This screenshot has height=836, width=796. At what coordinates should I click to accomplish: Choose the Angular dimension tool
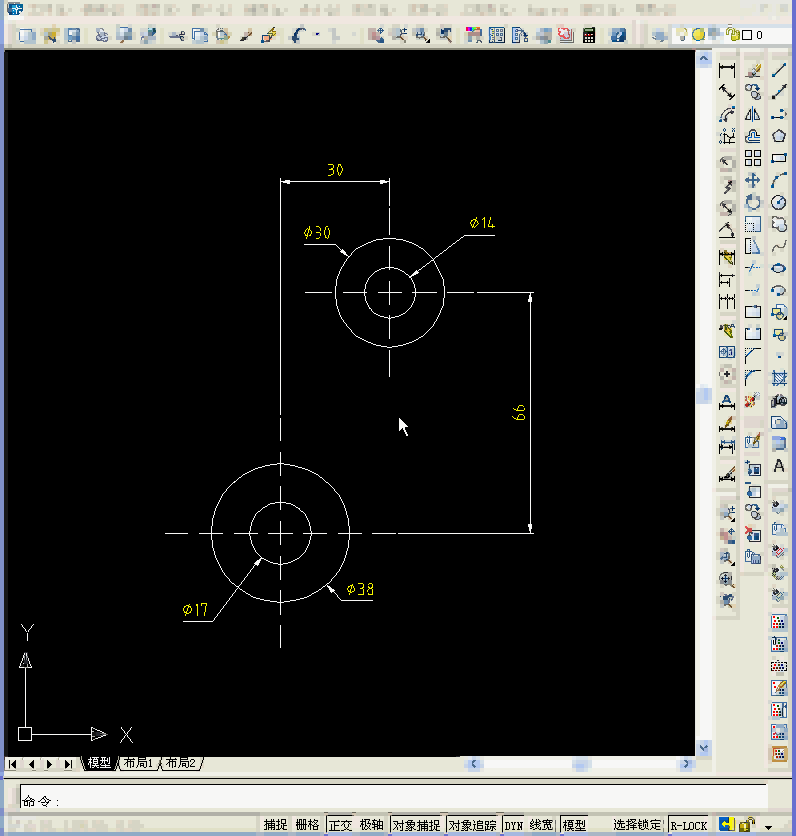(727, 230)
